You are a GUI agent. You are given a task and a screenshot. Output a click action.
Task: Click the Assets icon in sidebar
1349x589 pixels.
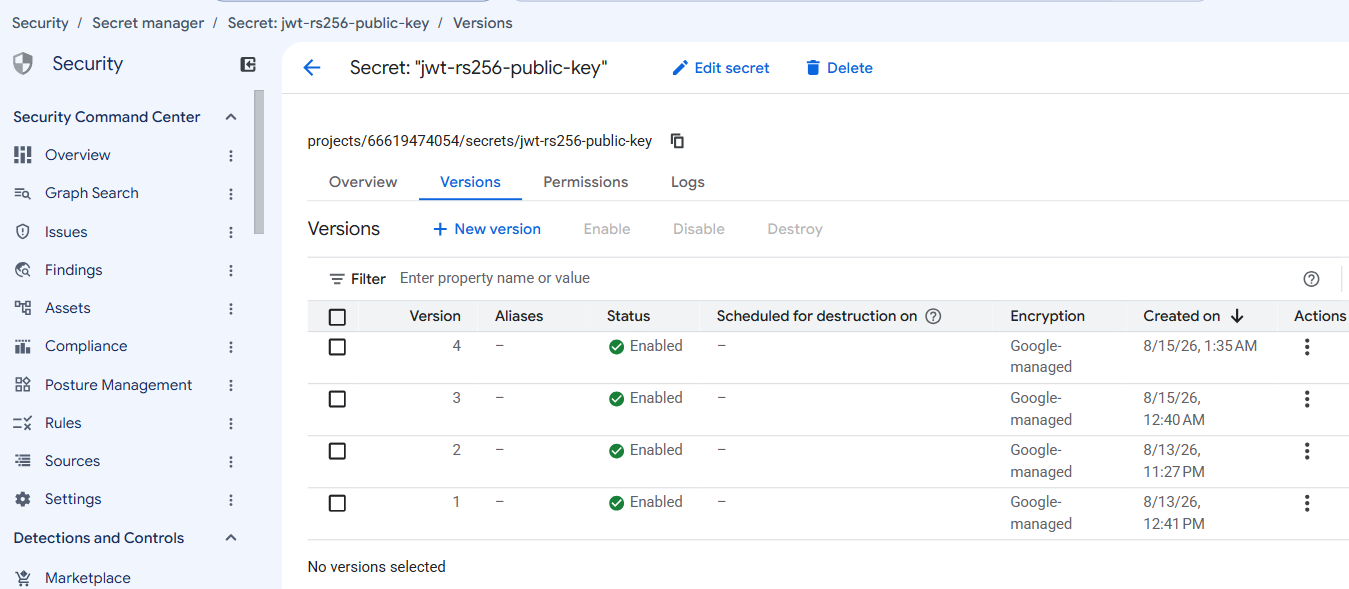point(23,308)
